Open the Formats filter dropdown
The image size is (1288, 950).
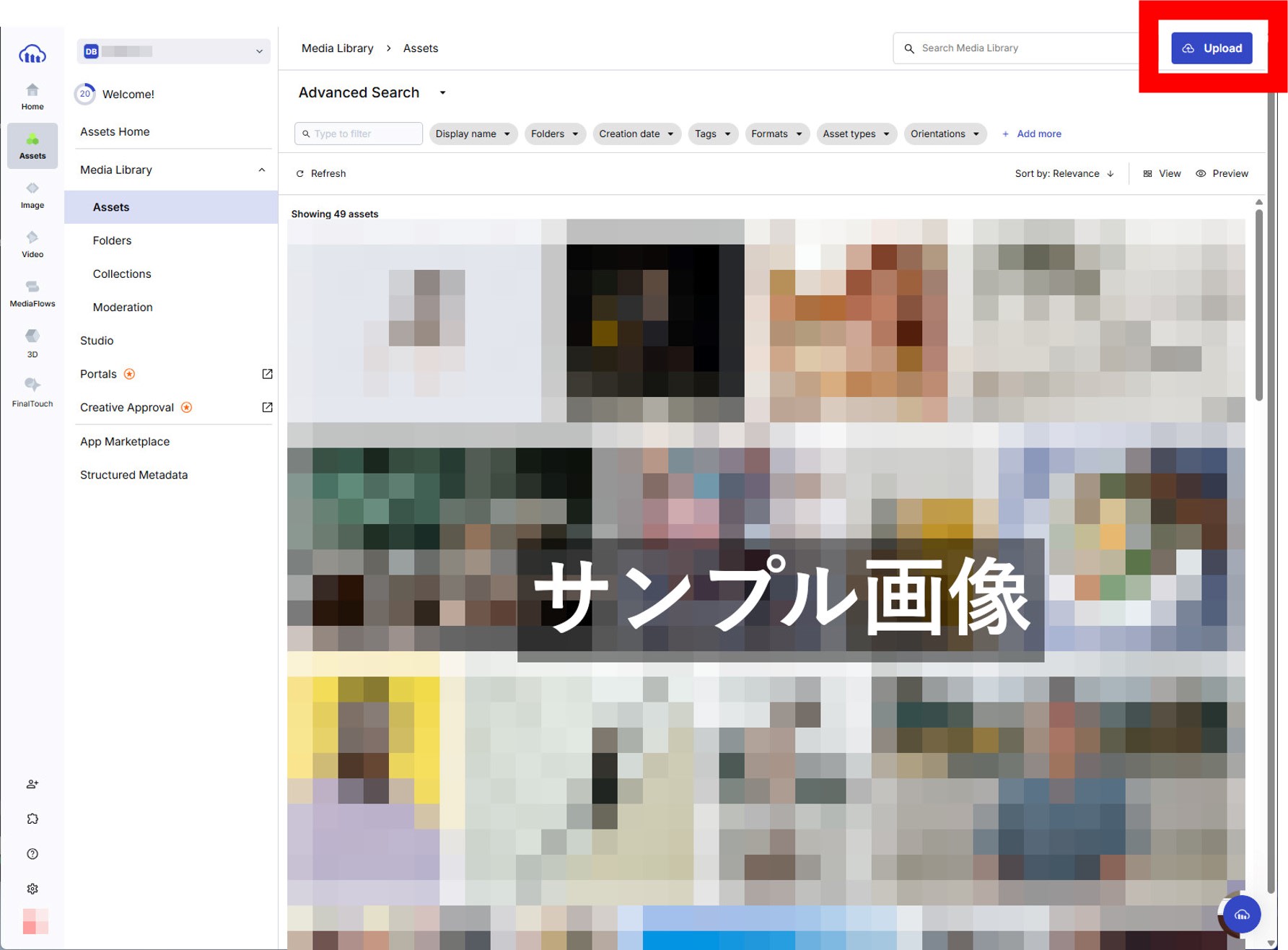tap(777, 134)
